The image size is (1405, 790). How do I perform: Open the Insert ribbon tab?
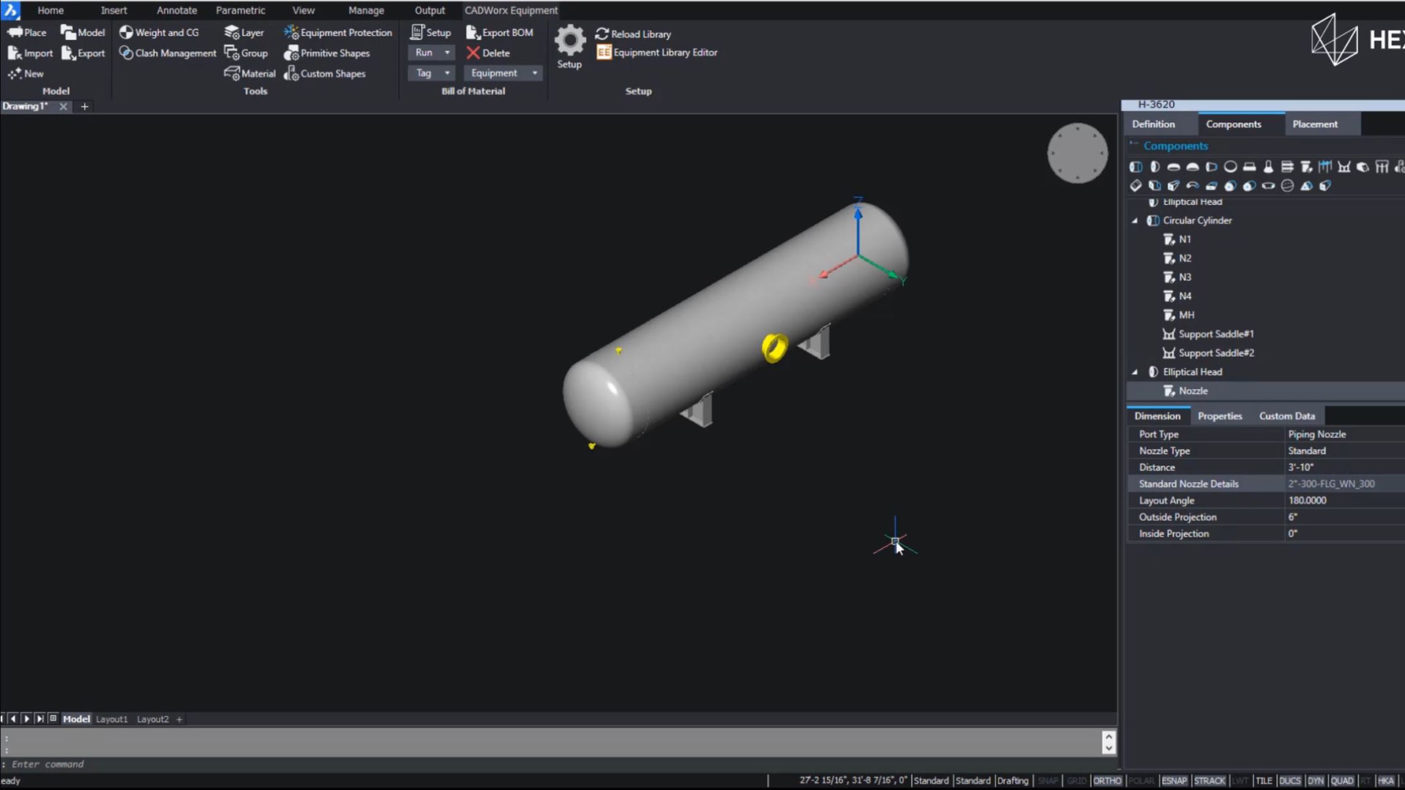pyautogui.click(x=113, y=10)
